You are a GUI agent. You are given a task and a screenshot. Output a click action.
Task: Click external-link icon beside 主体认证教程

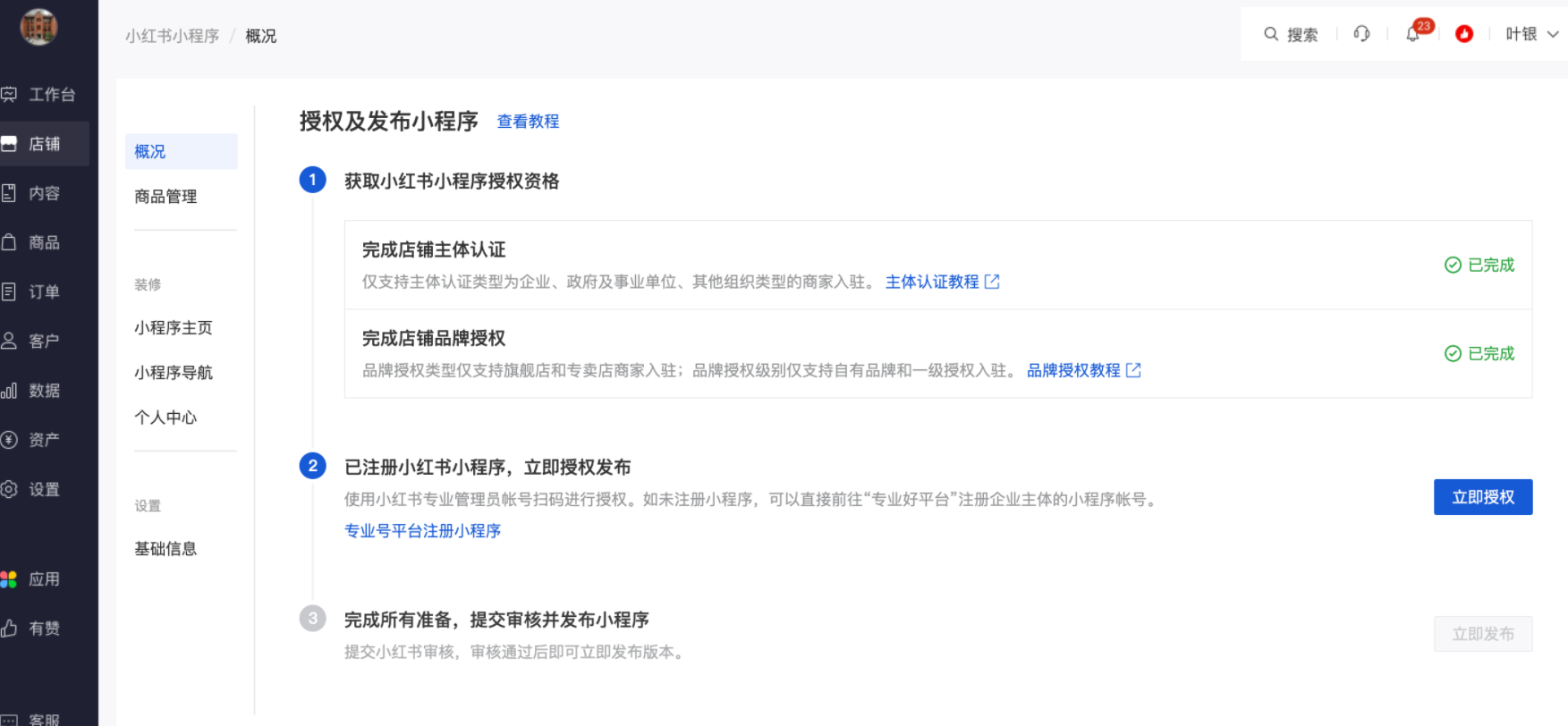992,282
